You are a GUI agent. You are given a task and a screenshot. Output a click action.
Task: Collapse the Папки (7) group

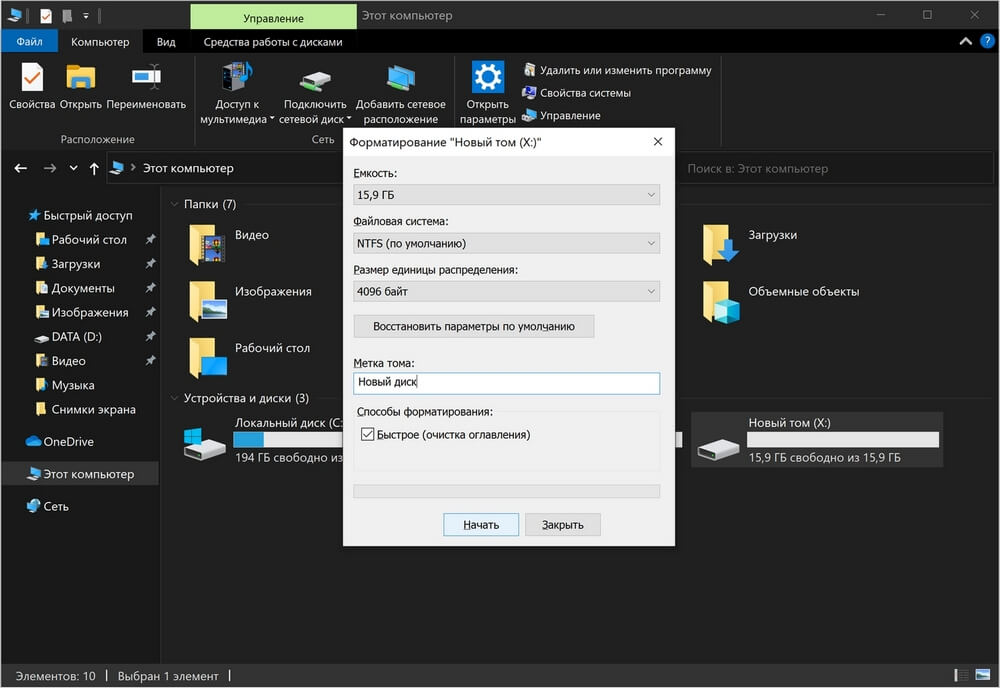pos(173,204)
